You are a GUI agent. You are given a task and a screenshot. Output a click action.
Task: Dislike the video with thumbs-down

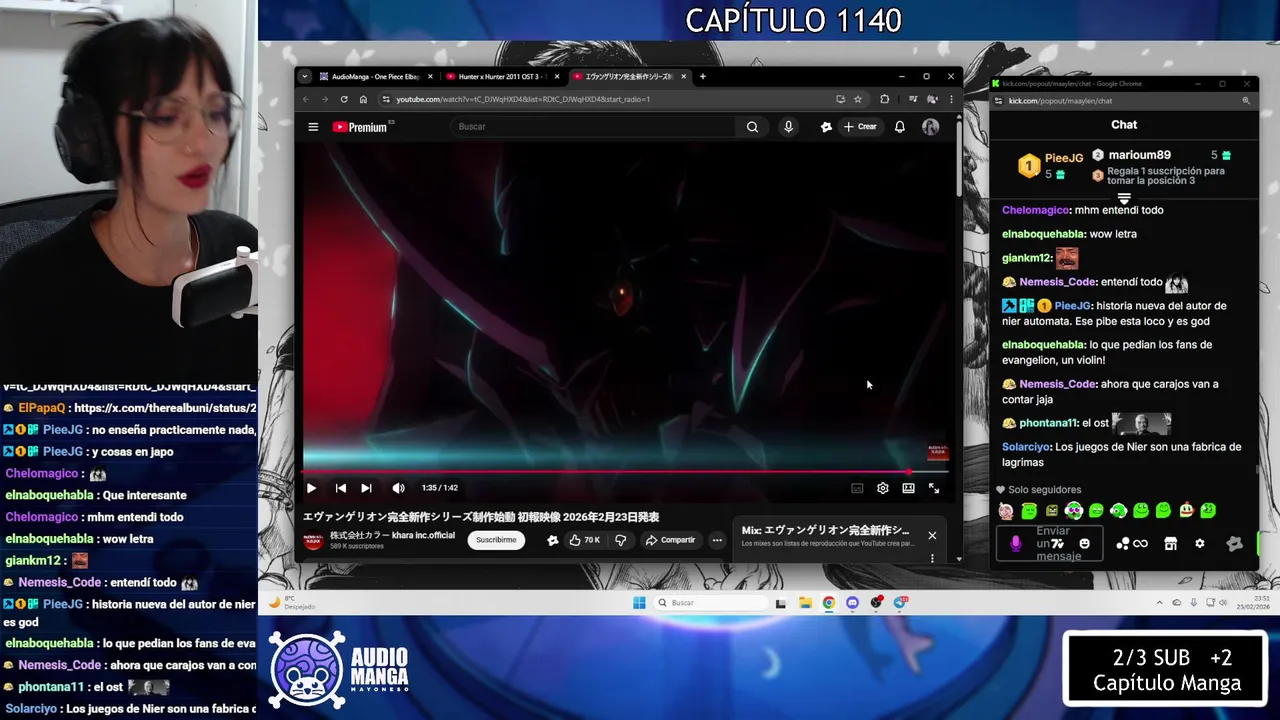point(621,540)
